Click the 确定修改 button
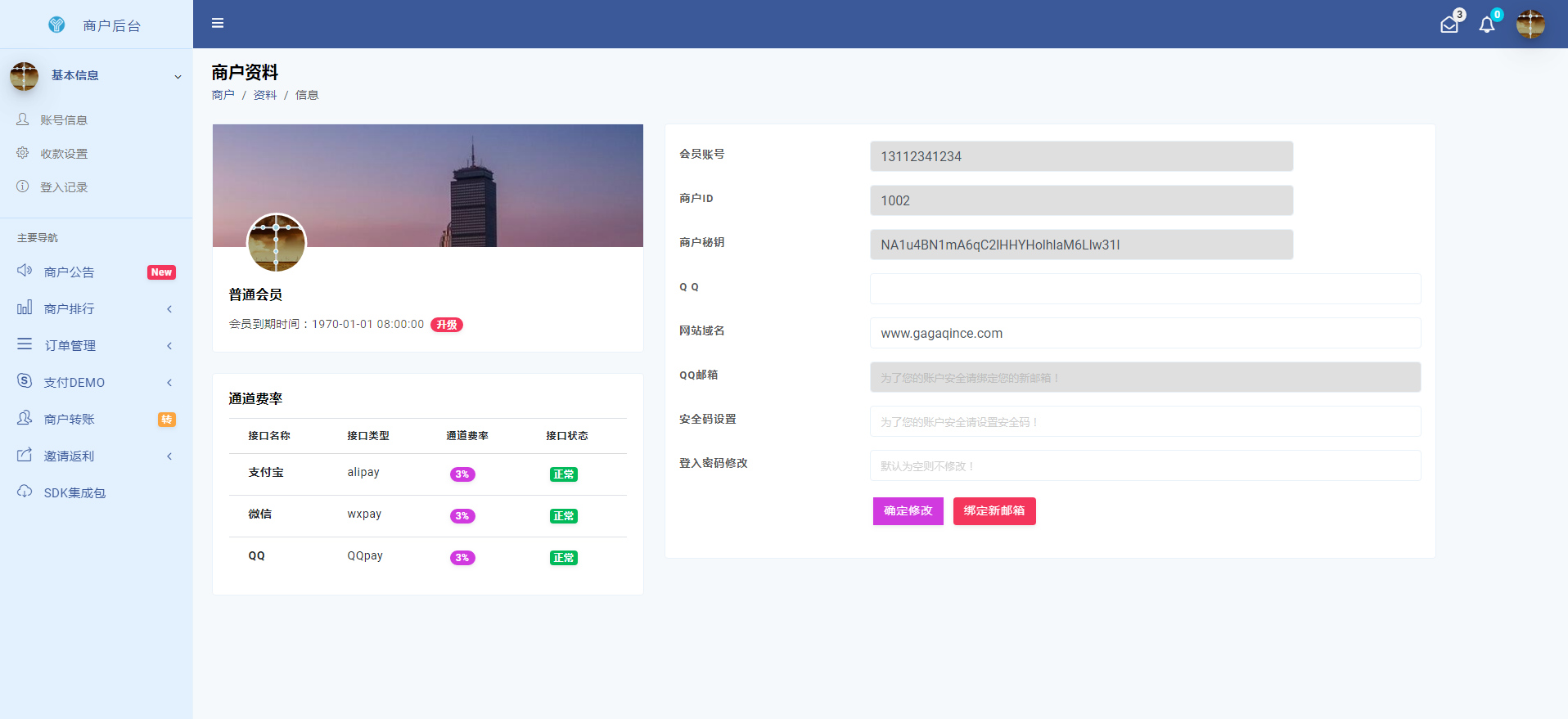This screenshot has height=719, width=1568. (908, 511)
